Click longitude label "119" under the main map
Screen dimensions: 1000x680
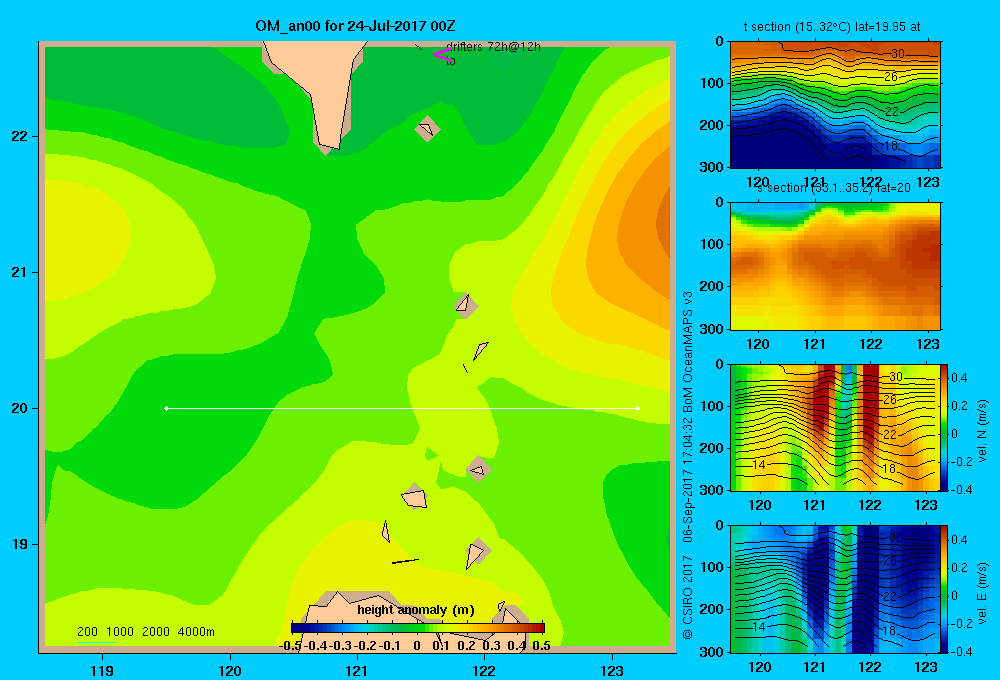102,670
